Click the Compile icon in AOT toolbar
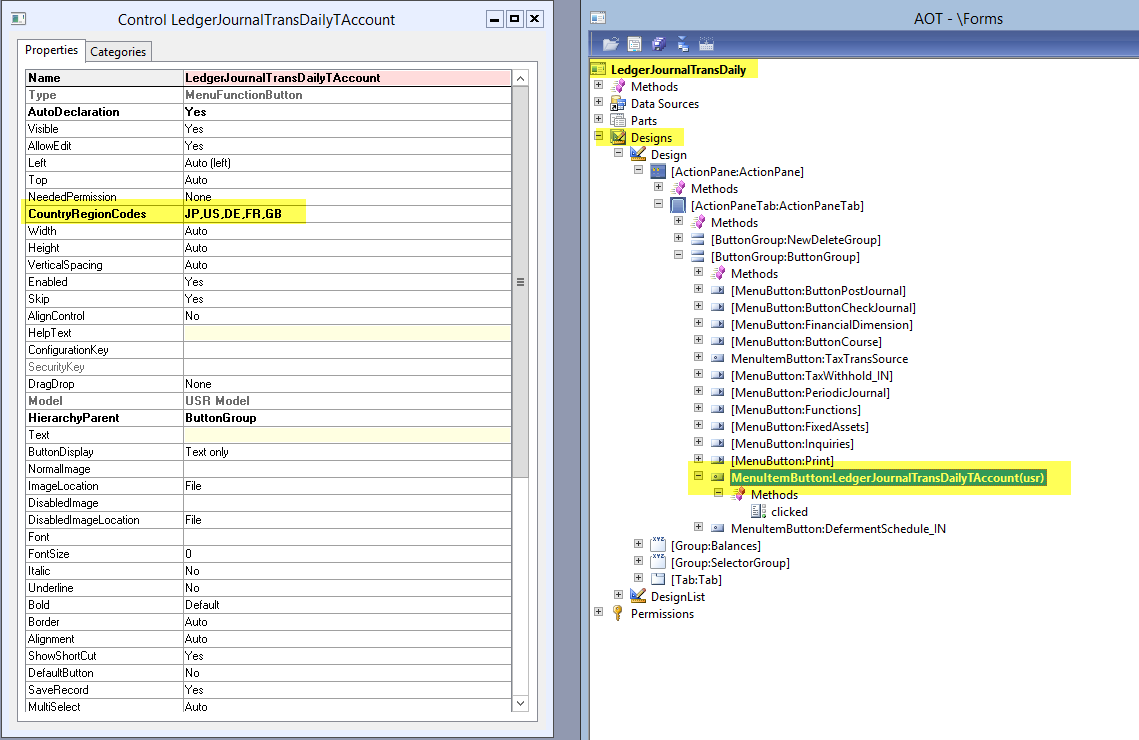The height and width of the screenshot is (740, 1139). click(706, 44)
